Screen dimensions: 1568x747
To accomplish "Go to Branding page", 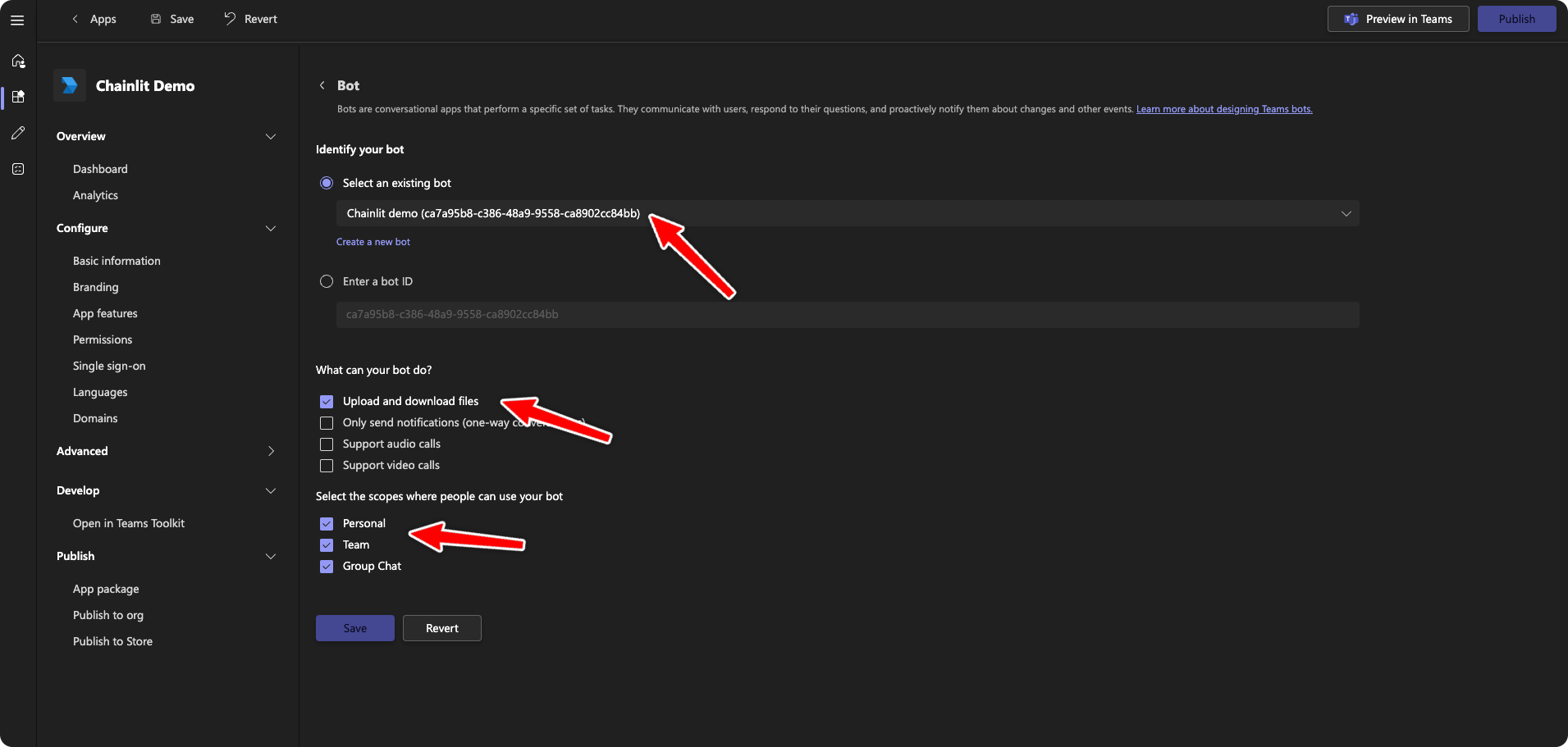I will tap(95, 287).
